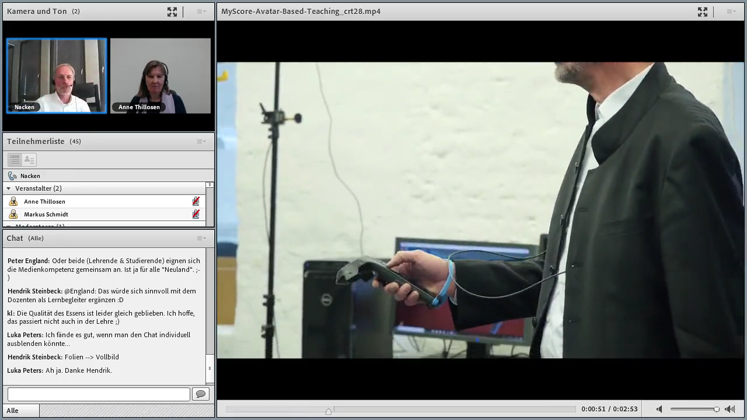Maximize the MyScore video pod to fullscreen
This screenshot has height=420, width=747.
(x=702, y=12)
